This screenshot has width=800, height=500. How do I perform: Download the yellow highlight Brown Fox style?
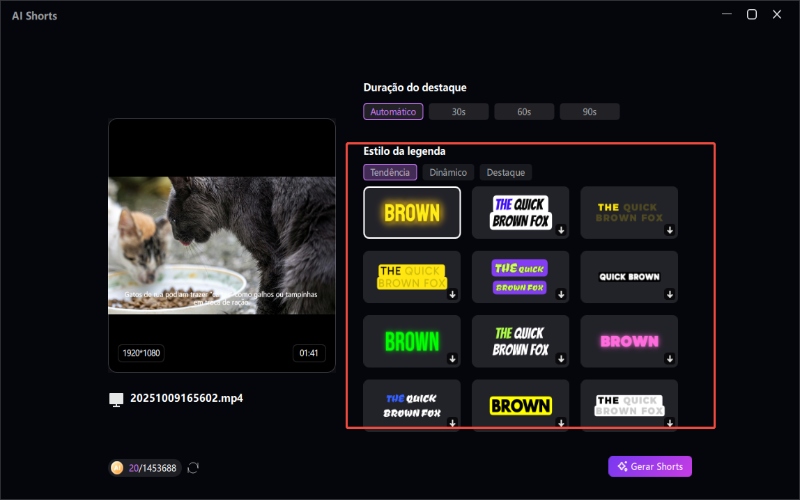pyautogui.click(x=452, y=295)
